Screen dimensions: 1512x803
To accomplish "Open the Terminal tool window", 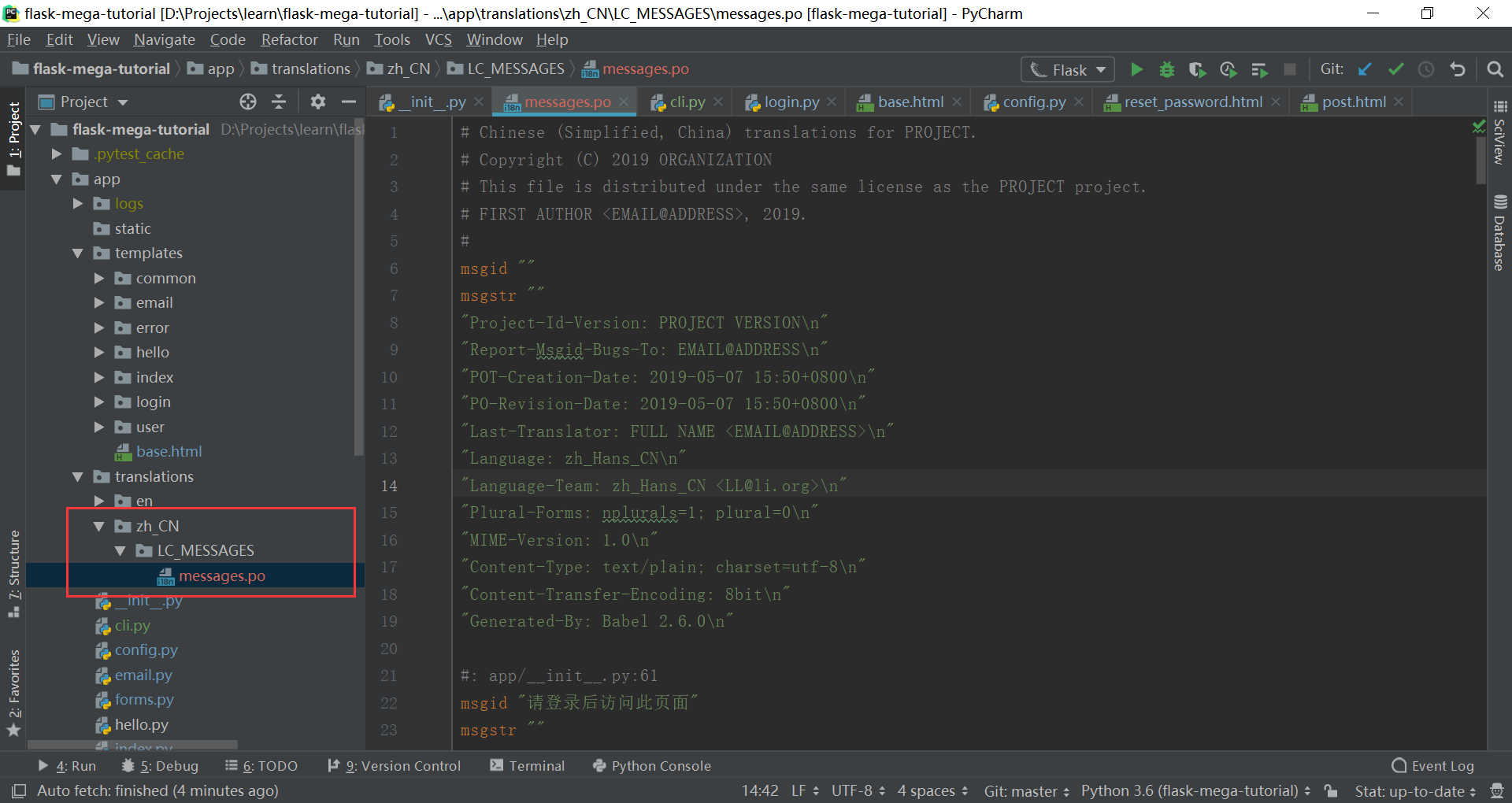I will coord(527,766).
